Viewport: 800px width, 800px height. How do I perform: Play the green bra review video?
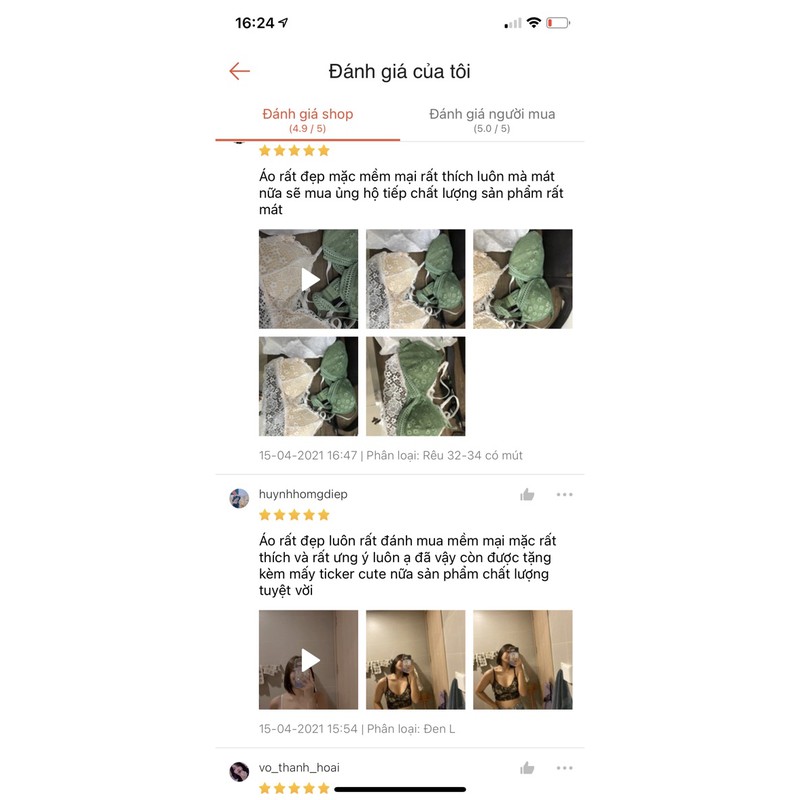(x=308, y=279)
